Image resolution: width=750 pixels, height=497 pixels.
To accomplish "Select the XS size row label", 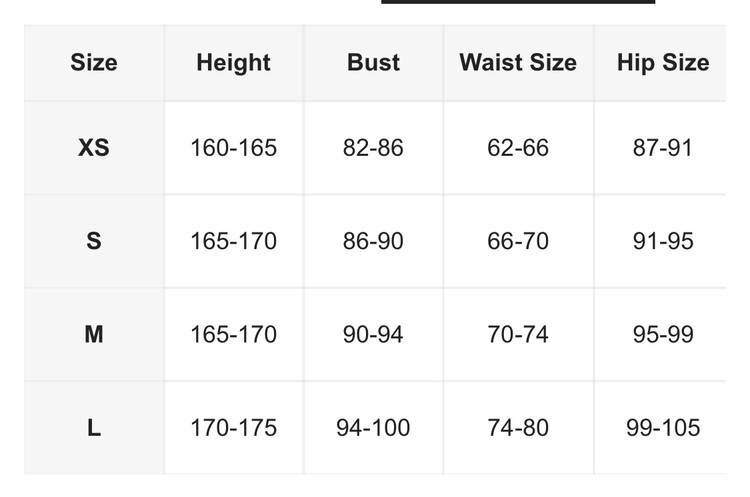I will click(94, 148).
